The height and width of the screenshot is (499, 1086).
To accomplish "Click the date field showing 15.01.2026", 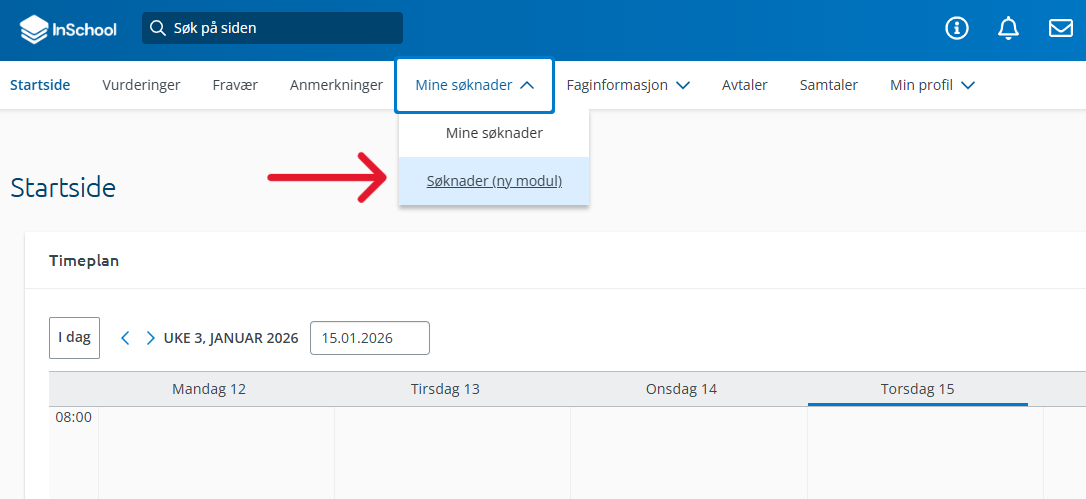I will (369, 338).
